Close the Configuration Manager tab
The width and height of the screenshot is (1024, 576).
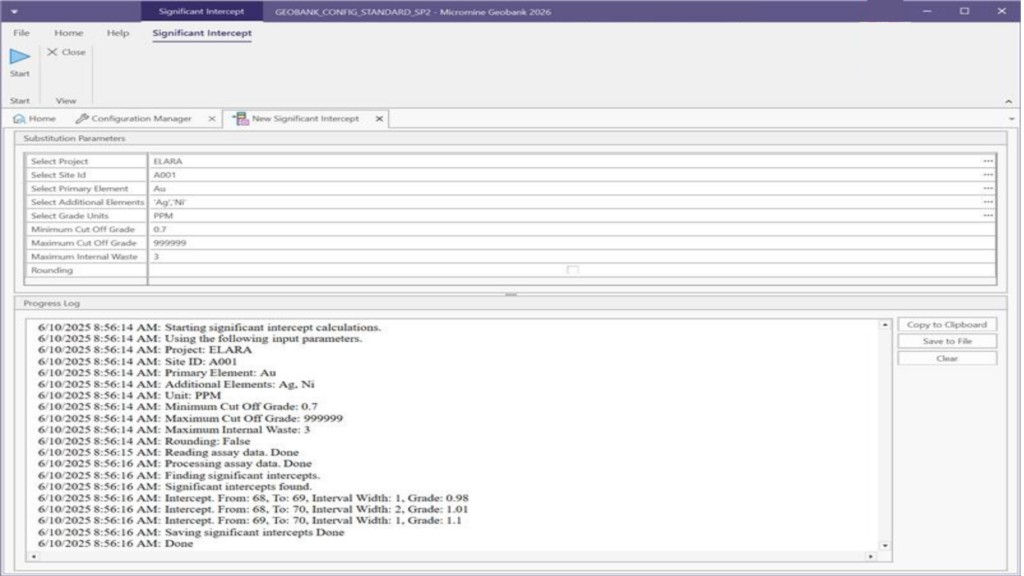point(211,119)
